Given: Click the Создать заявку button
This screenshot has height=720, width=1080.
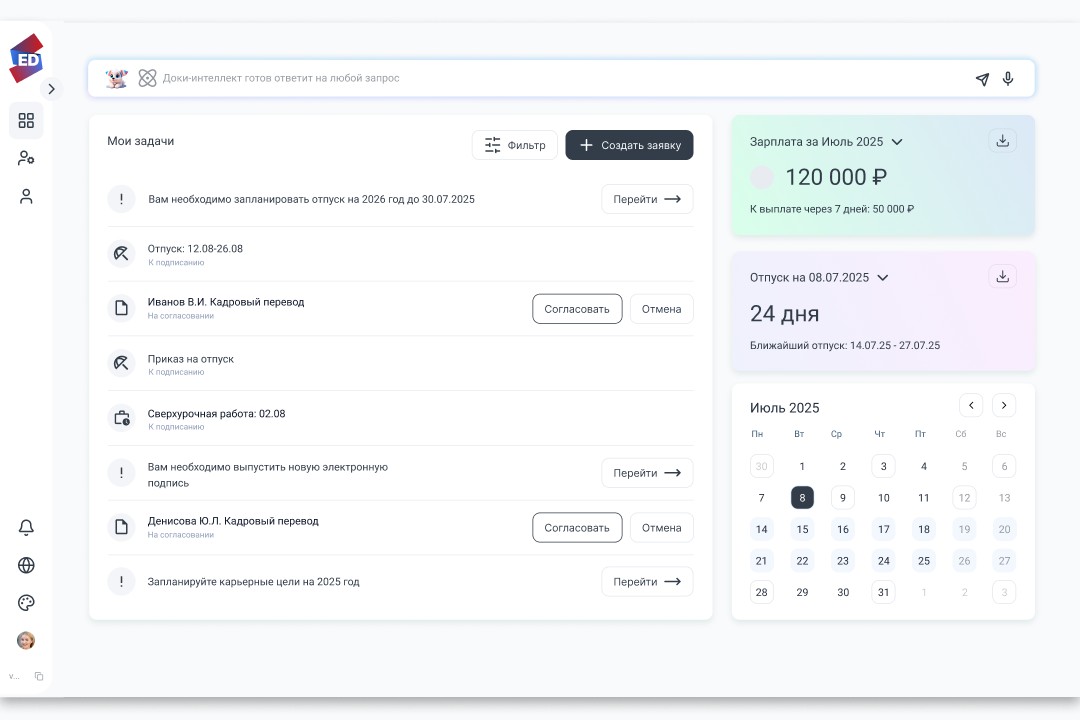Looking at the screenshot, I should point(629,145).
